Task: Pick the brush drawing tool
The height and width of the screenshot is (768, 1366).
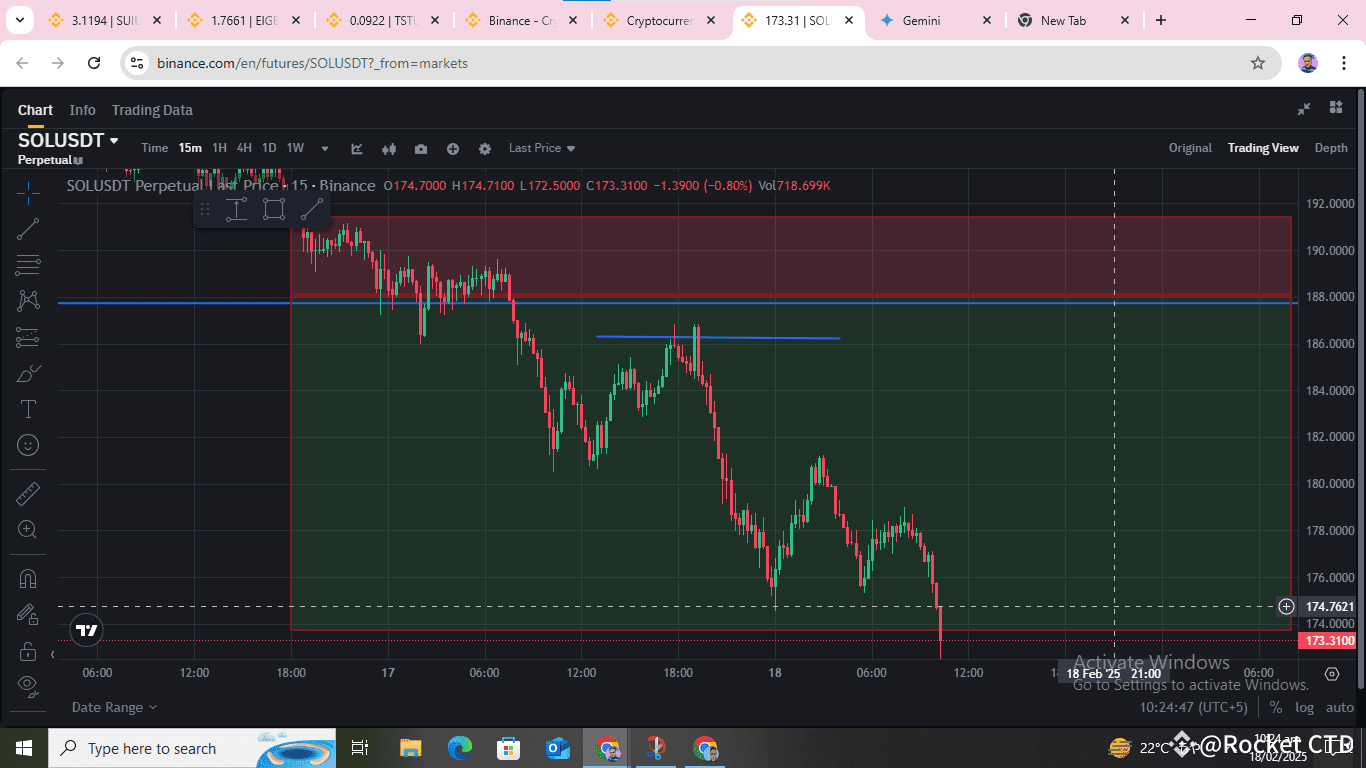Action: 27,372
